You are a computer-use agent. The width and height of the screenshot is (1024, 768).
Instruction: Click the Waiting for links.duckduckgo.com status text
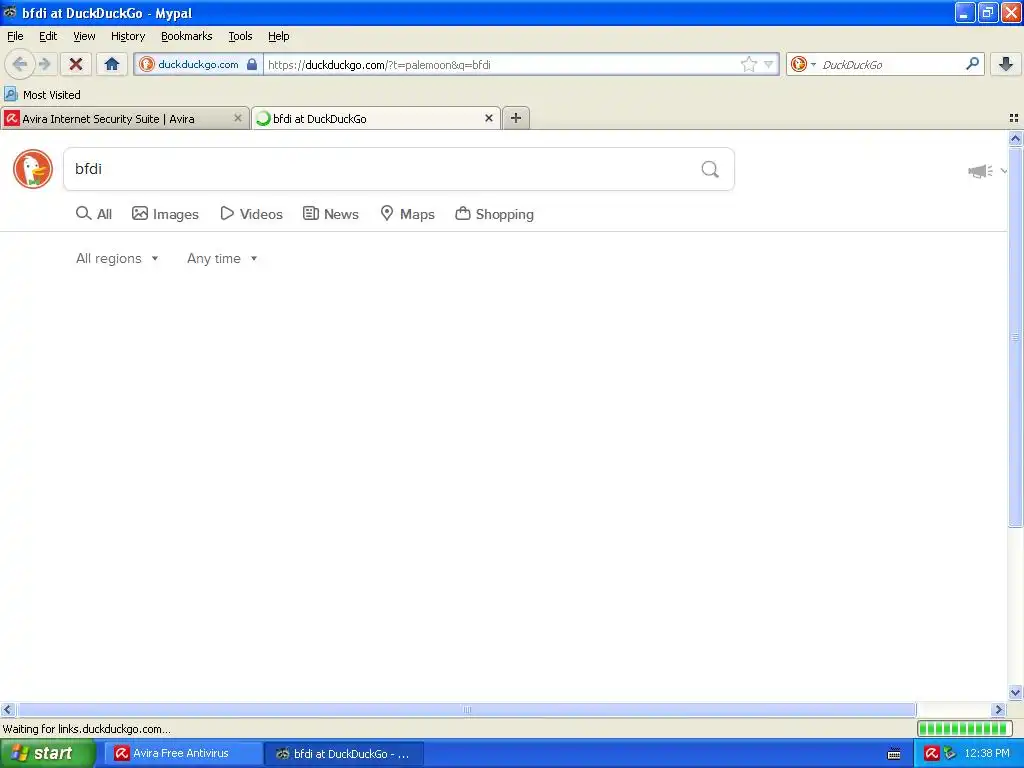87,729
